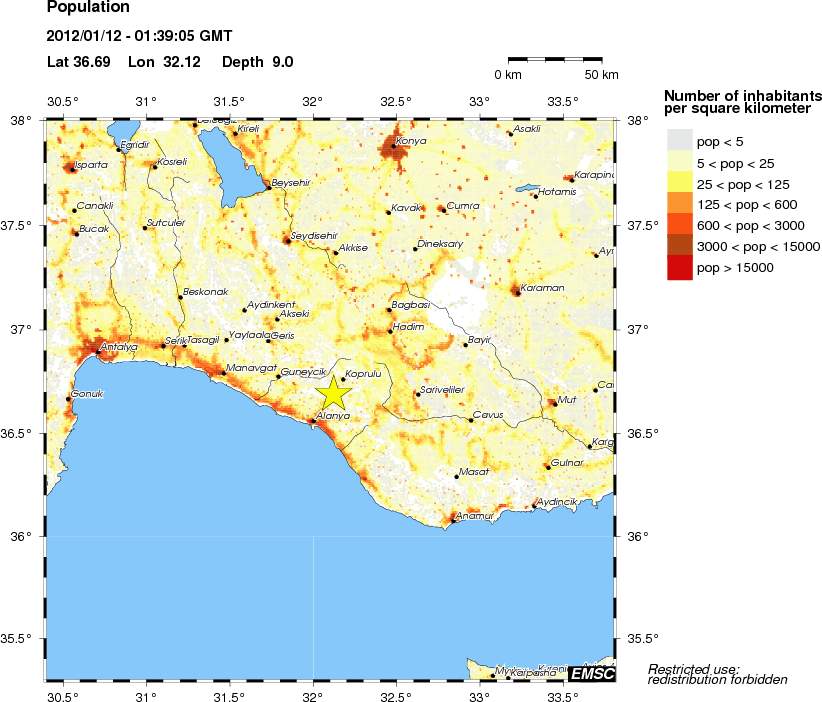Screen dimensions: 822x702
Task: Click the Bucak city label
Action: coord(94,229)
